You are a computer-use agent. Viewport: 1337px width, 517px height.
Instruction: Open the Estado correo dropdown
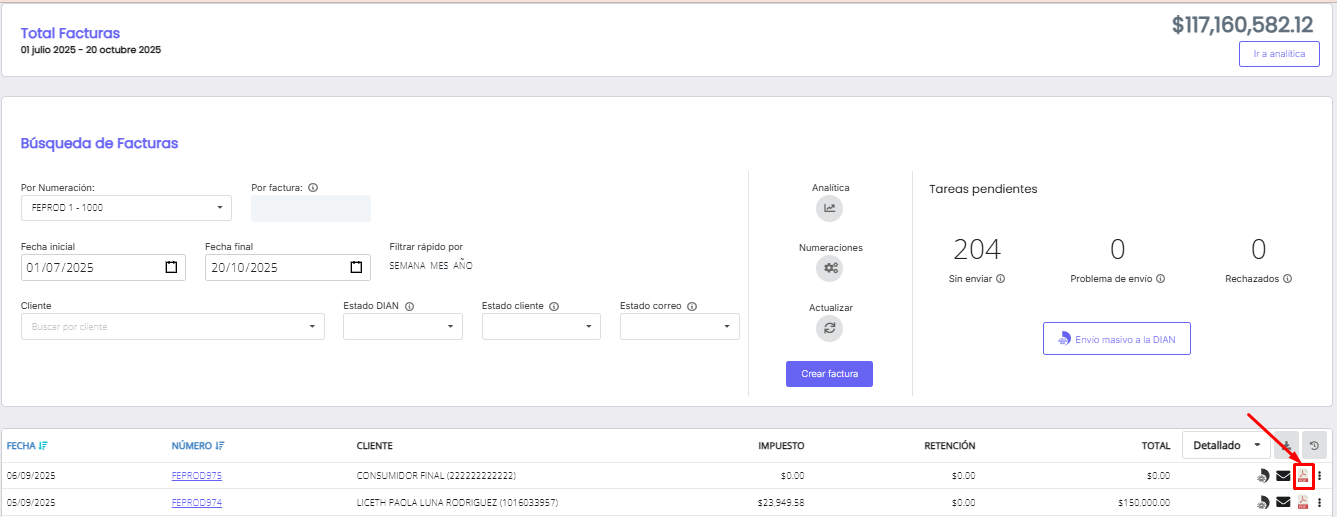[x=679, y=327]
